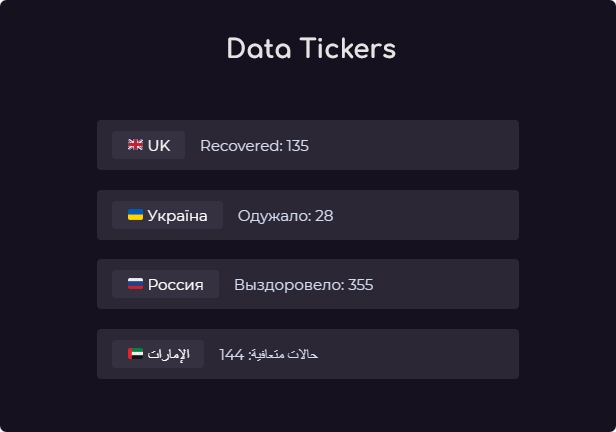Image resolution: width=616 pixels, height=432 pixels.
Task: Select the UK country badge label
Action: (x=159, y=146)
